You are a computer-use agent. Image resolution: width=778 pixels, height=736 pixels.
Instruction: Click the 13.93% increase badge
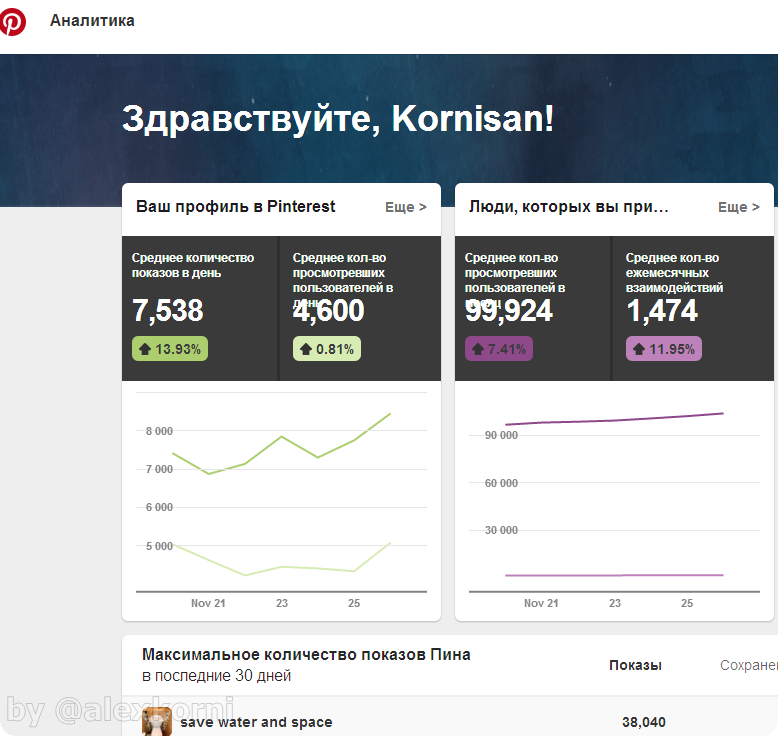pyautogui.click(x=170, y=349)
